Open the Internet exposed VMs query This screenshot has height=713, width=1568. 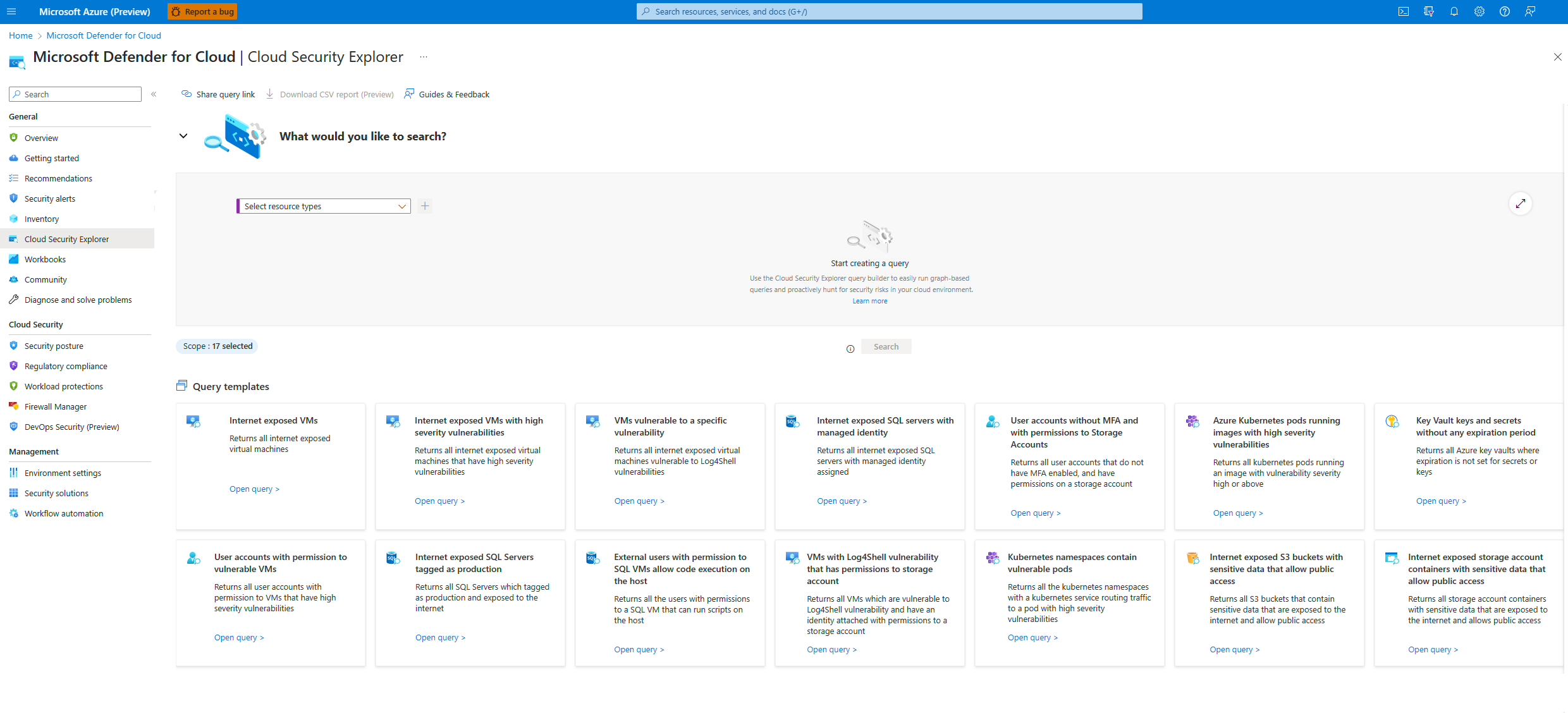coord(253,488)
